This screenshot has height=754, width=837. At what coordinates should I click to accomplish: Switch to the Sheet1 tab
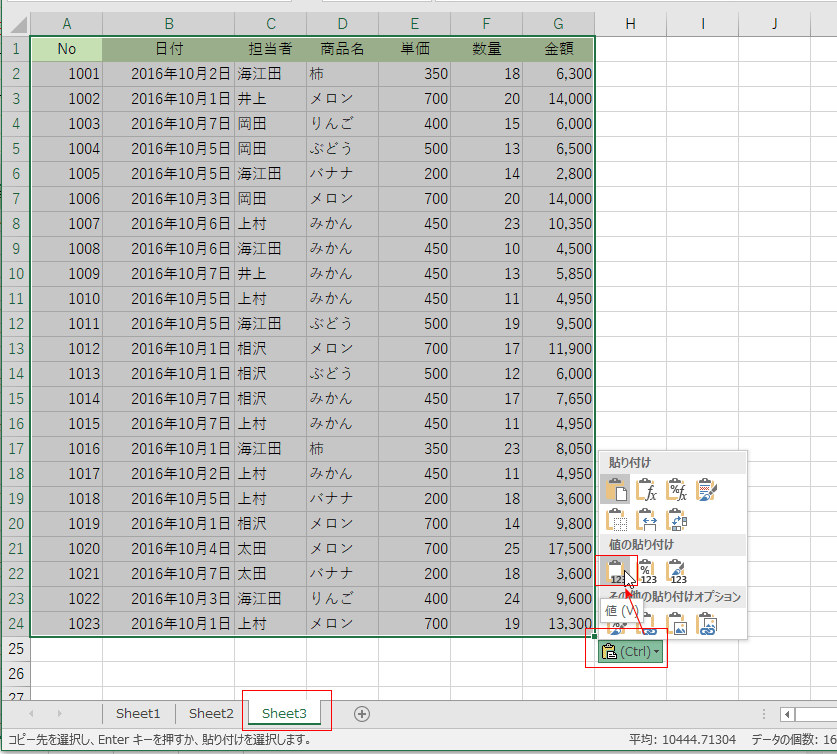[138, 713]
